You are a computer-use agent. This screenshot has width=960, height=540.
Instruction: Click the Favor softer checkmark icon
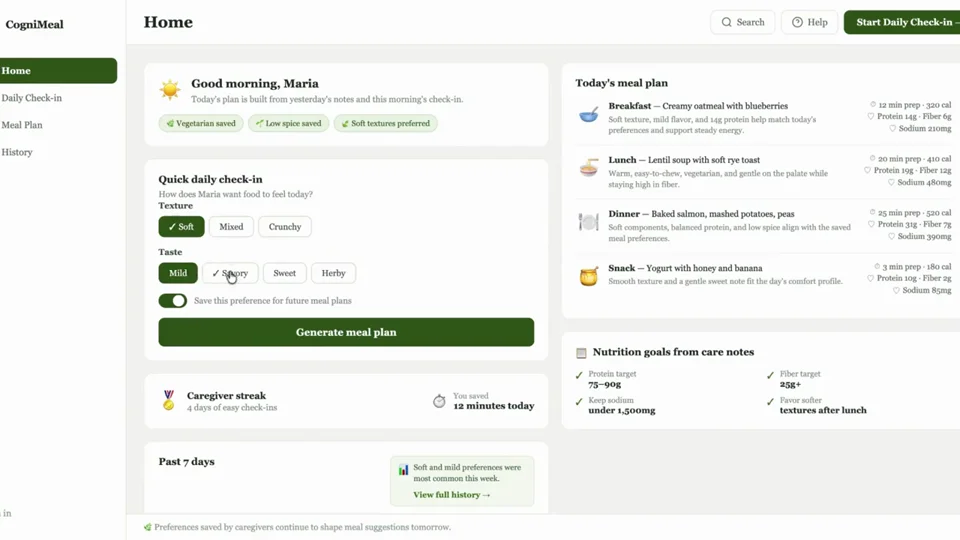tap(770, 402)
